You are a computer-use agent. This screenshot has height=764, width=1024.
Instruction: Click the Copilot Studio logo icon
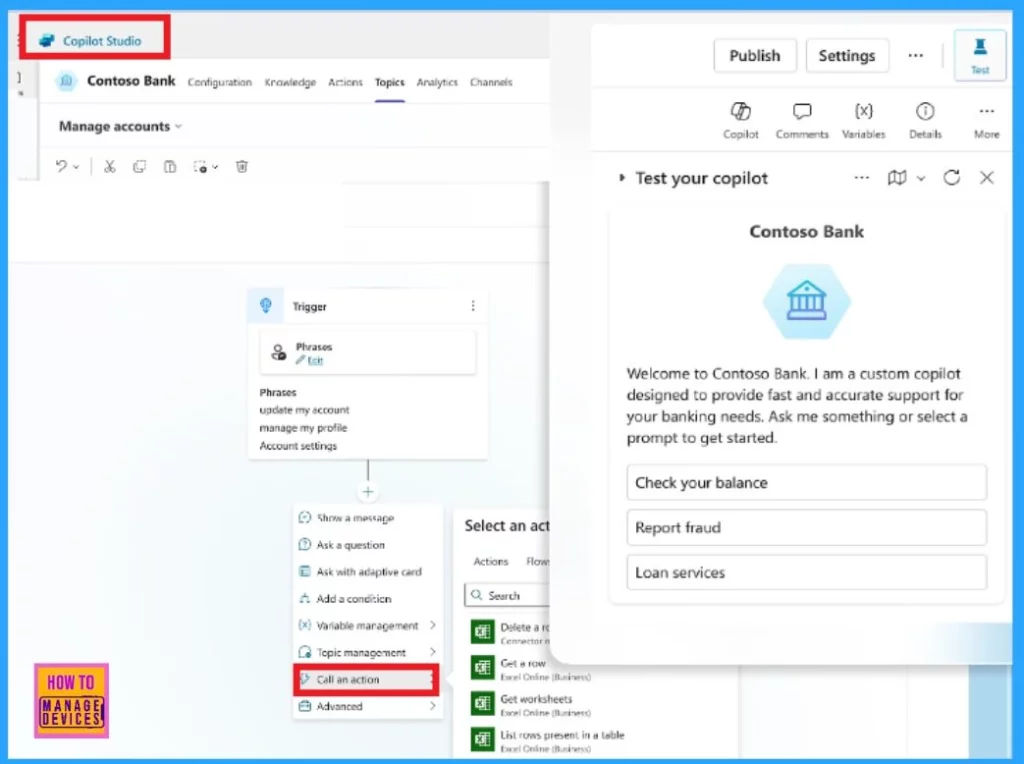point(46,40)
